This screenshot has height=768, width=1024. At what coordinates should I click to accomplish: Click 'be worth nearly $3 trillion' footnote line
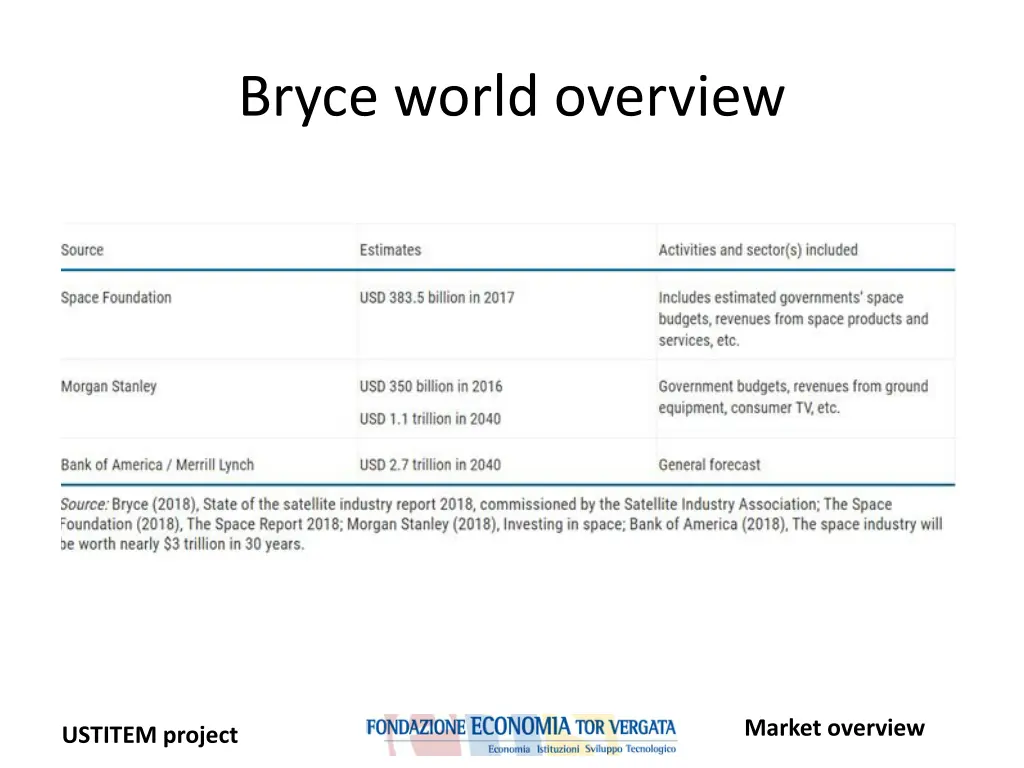pos(183,544)
